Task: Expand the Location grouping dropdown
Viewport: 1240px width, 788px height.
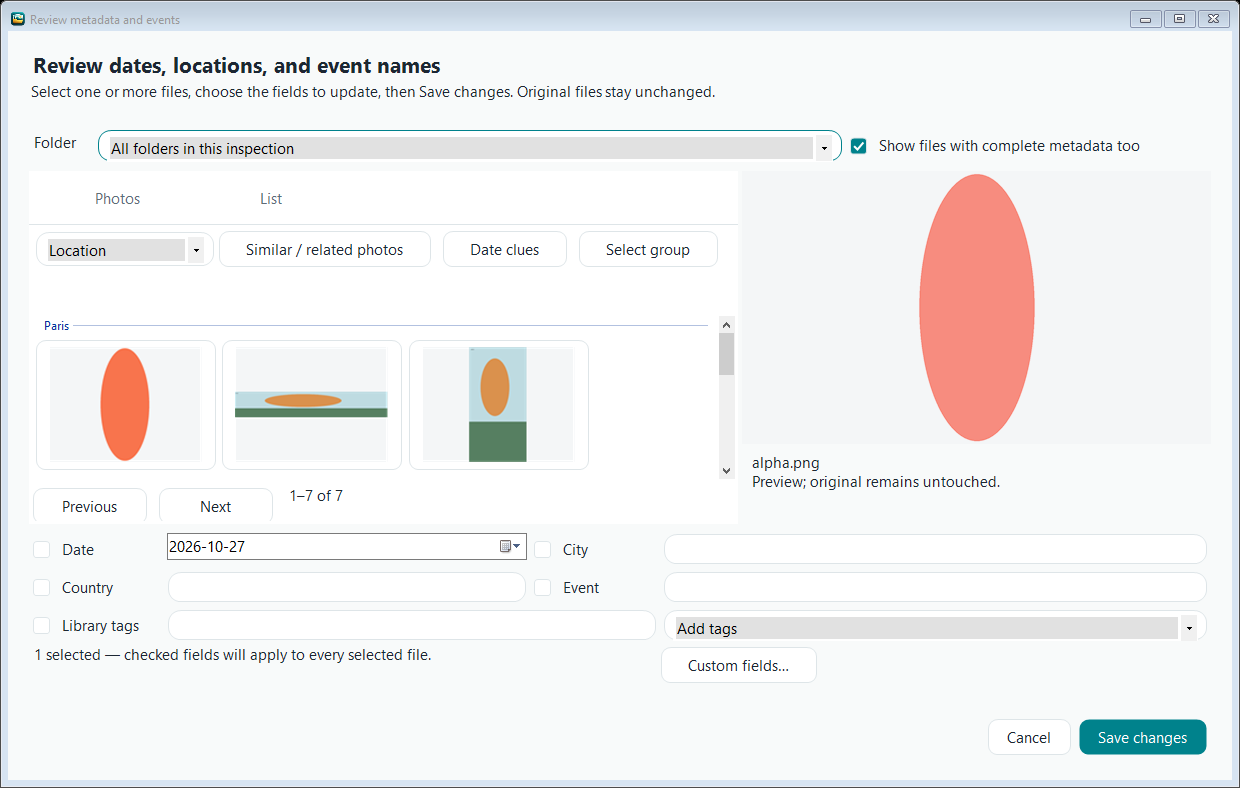Action: coord(125,250)
